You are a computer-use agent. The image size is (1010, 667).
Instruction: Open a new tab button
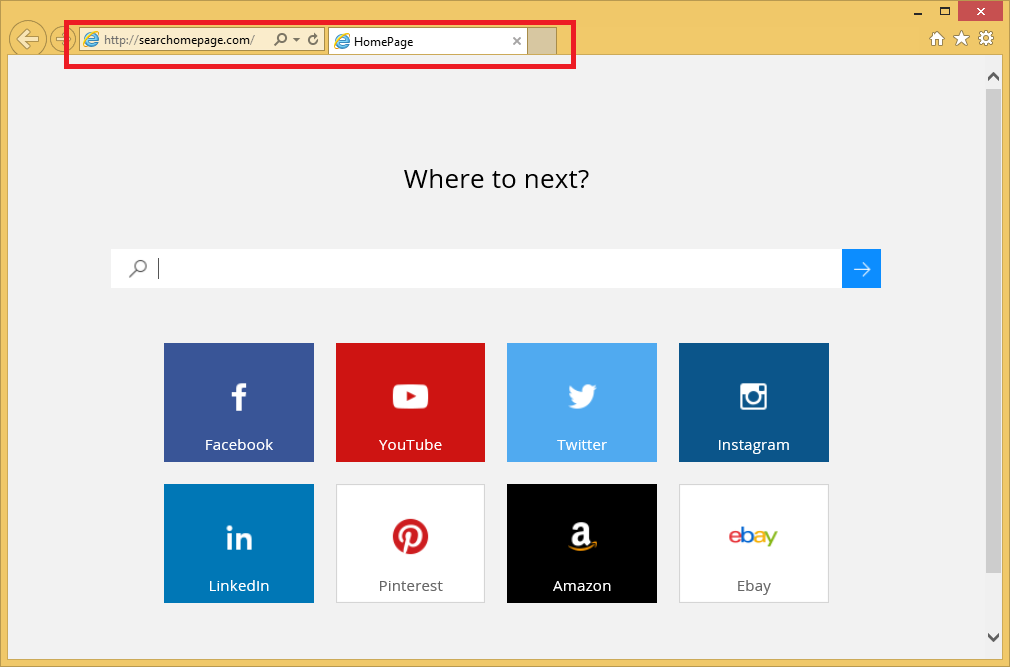[542, 41]
